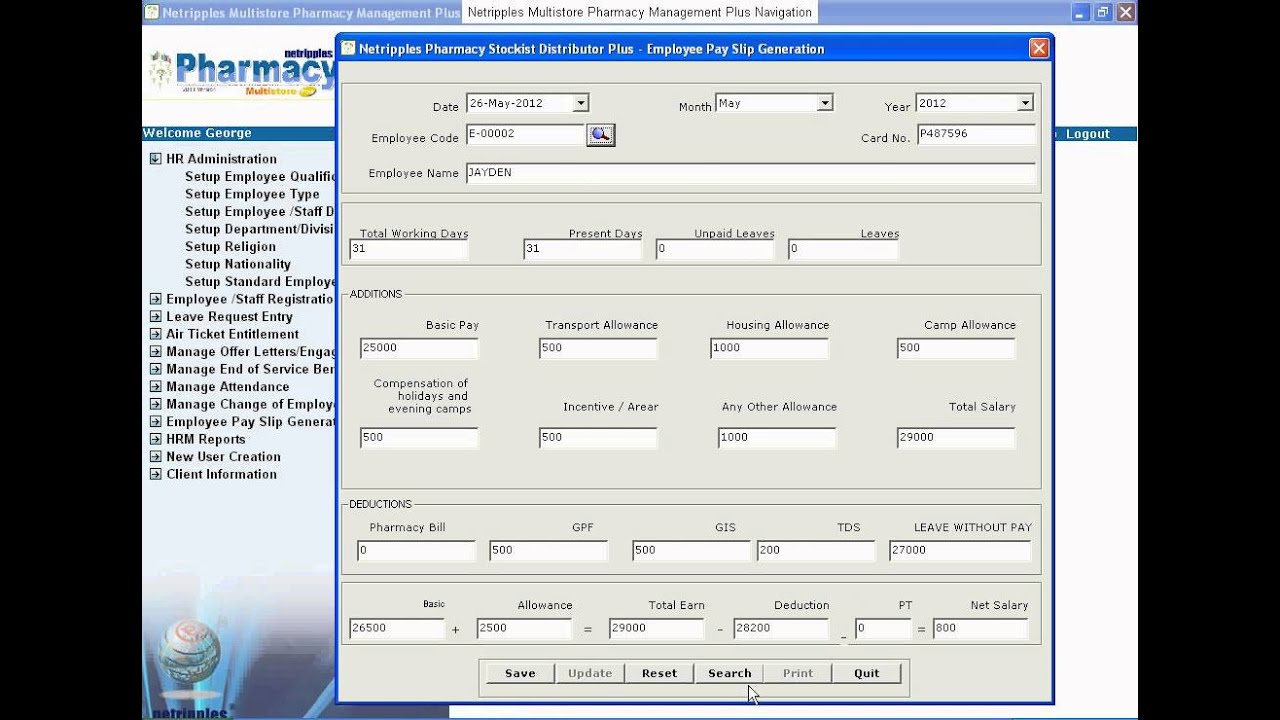The width and height of the screenshot is (1280, 720).
Task: Open the Year dropdown showing 2012
Action: click(x=1025, y=103)
